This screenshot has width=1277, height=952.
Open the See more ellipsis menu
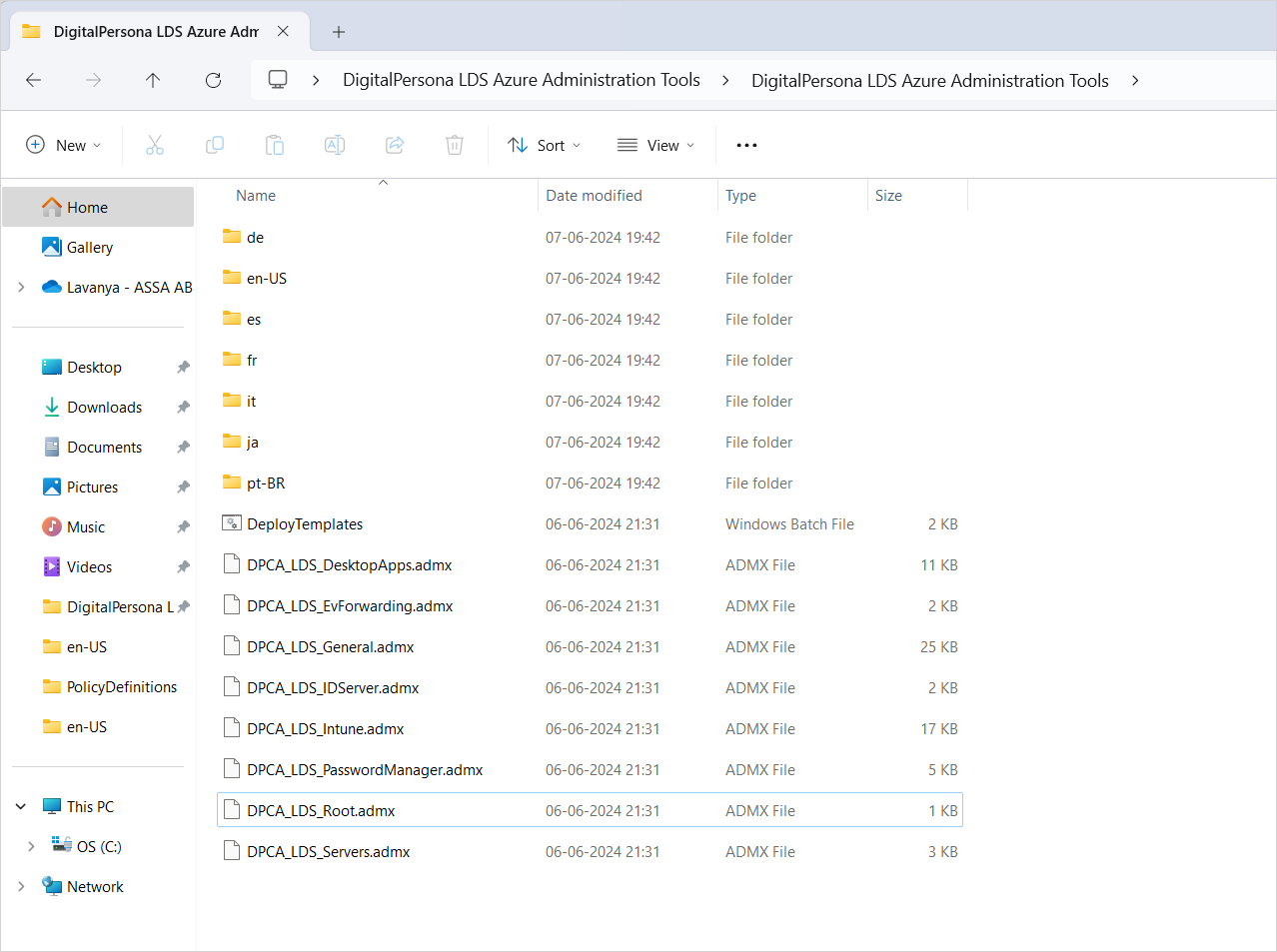coord(746,145)
